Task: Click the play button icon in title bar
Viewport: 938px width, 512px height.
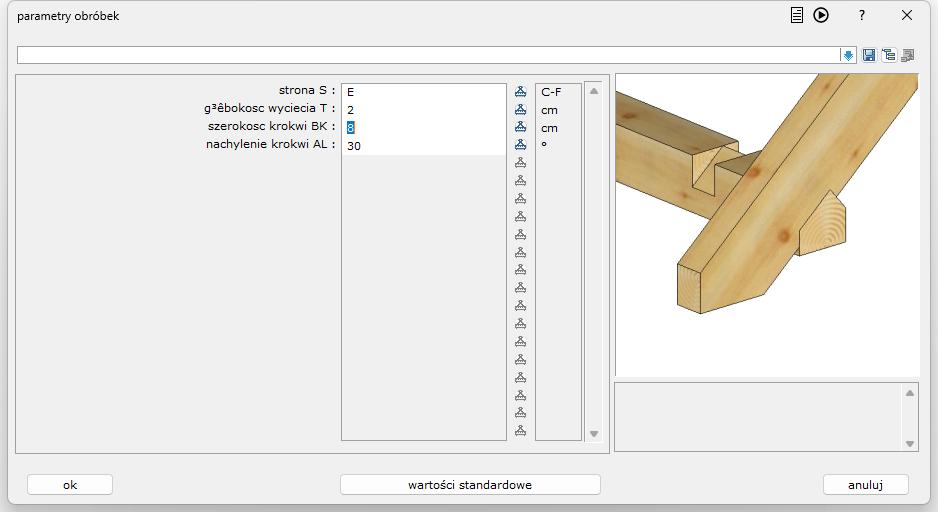Action: coord(821,16)
